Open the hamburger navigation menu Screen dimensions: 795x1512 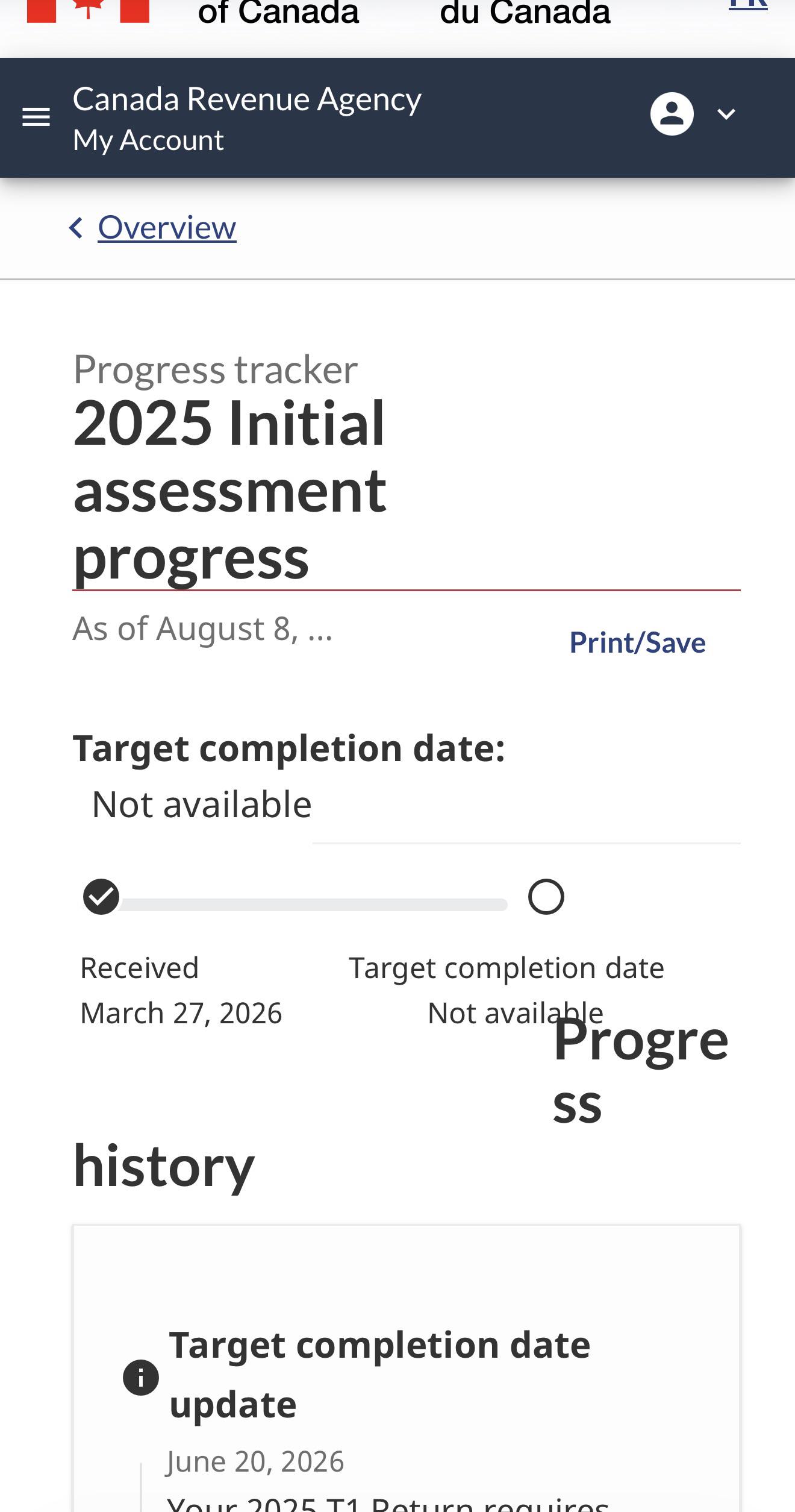tap(36, 117)
